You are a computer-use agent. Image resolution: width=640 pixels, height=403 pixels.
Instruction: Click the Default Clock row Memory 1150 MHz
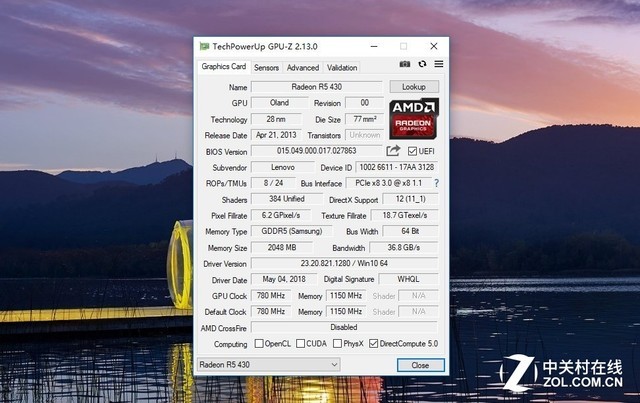tap(346, 312)
